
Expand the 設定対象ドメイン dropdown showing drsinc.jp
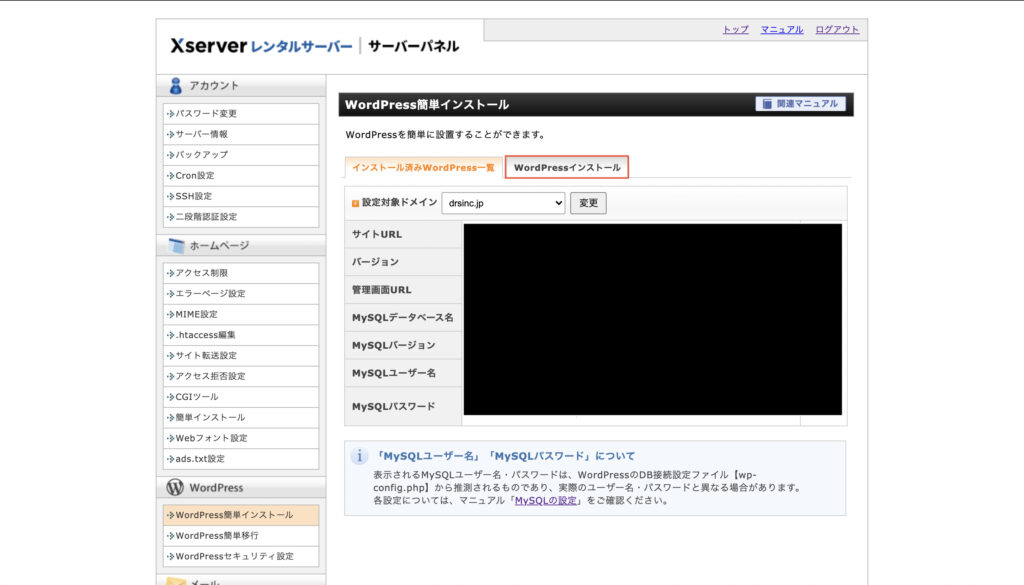[x=504, y=203]
